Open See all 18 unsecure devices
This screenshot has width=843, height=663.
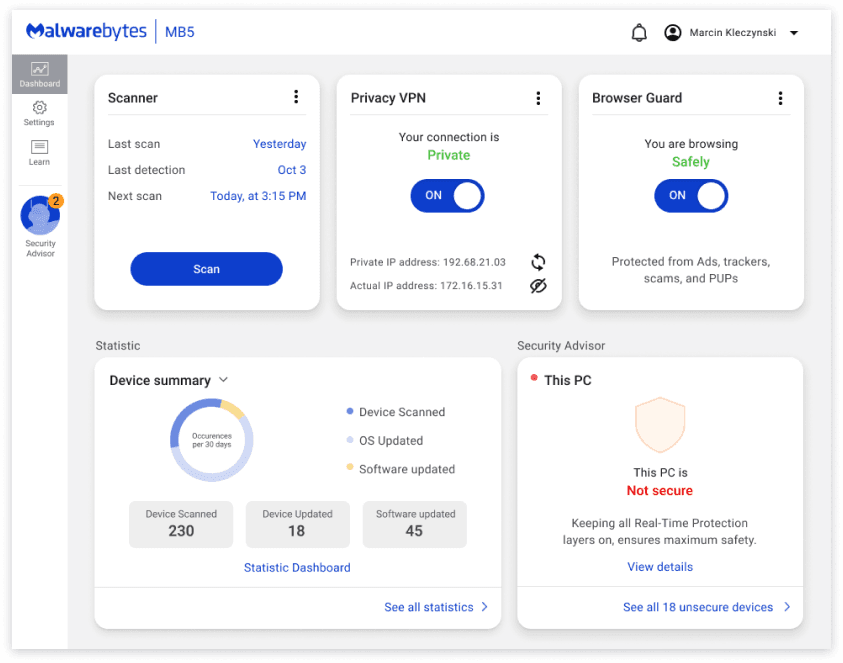(x=706, y=607)
